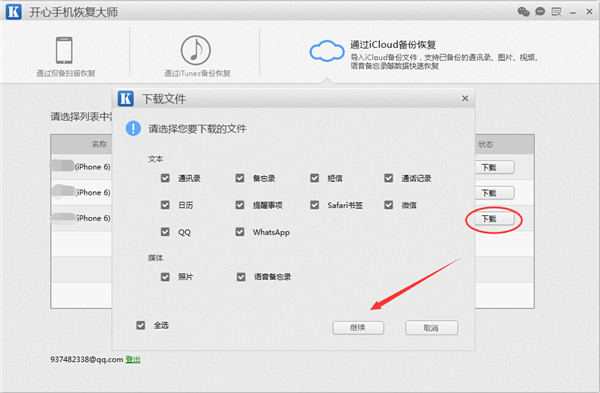Toggle the 短信 checkbox
Screen dimensions: 600x393
click(315, 178)
